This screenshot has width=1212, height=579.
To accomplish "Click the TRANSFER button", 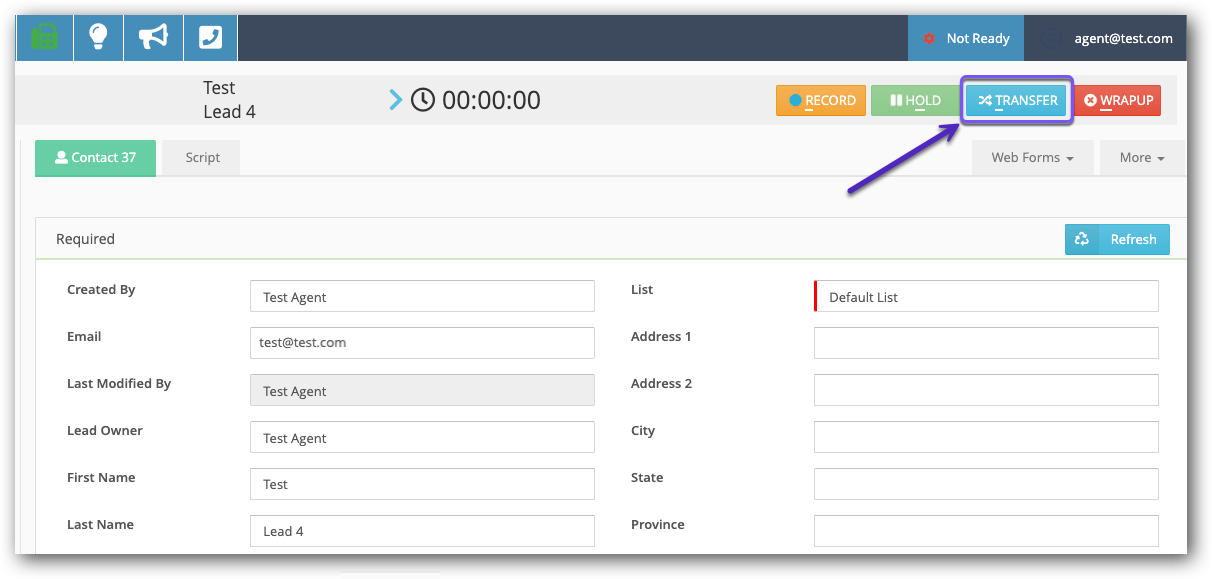I will (x=1017, y=100).
